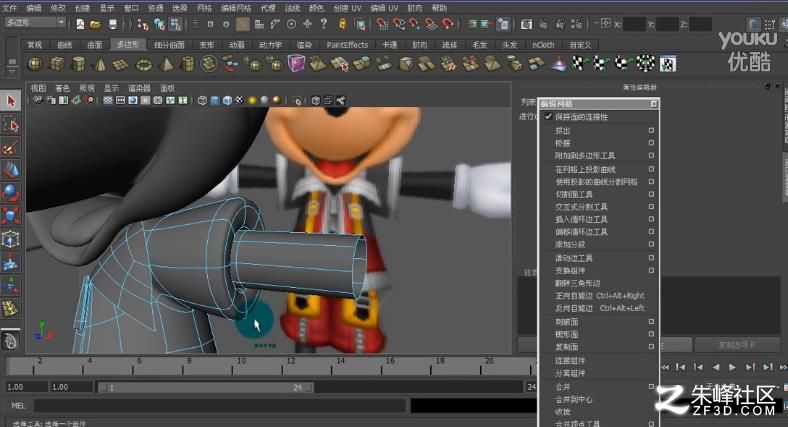The image size is (788, 427).
Task: Switch to the 曲面 shelf tab
Action: tap(94, 45)
